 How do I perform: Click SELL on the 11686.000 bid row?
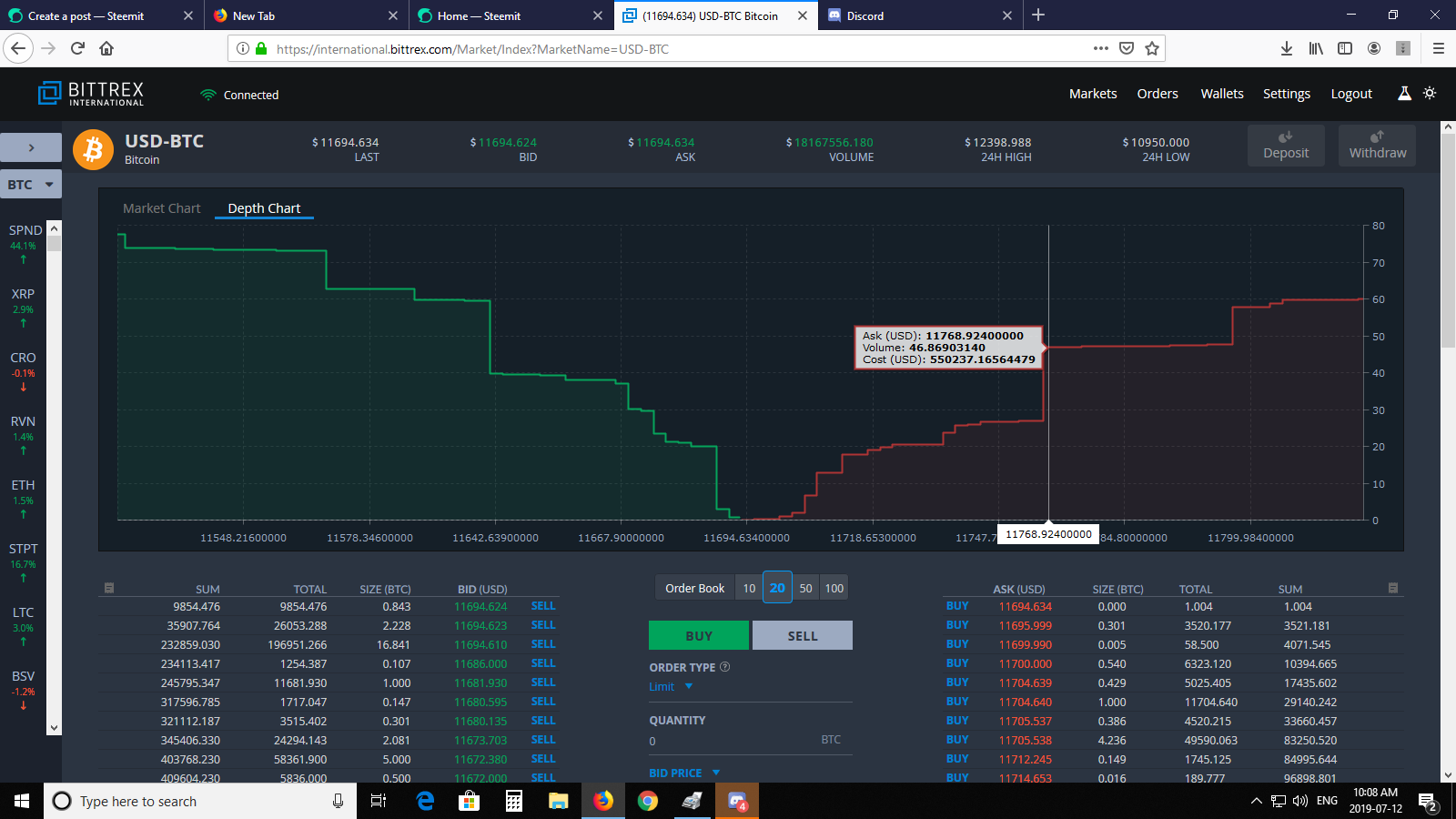click(x=543, y=663)
